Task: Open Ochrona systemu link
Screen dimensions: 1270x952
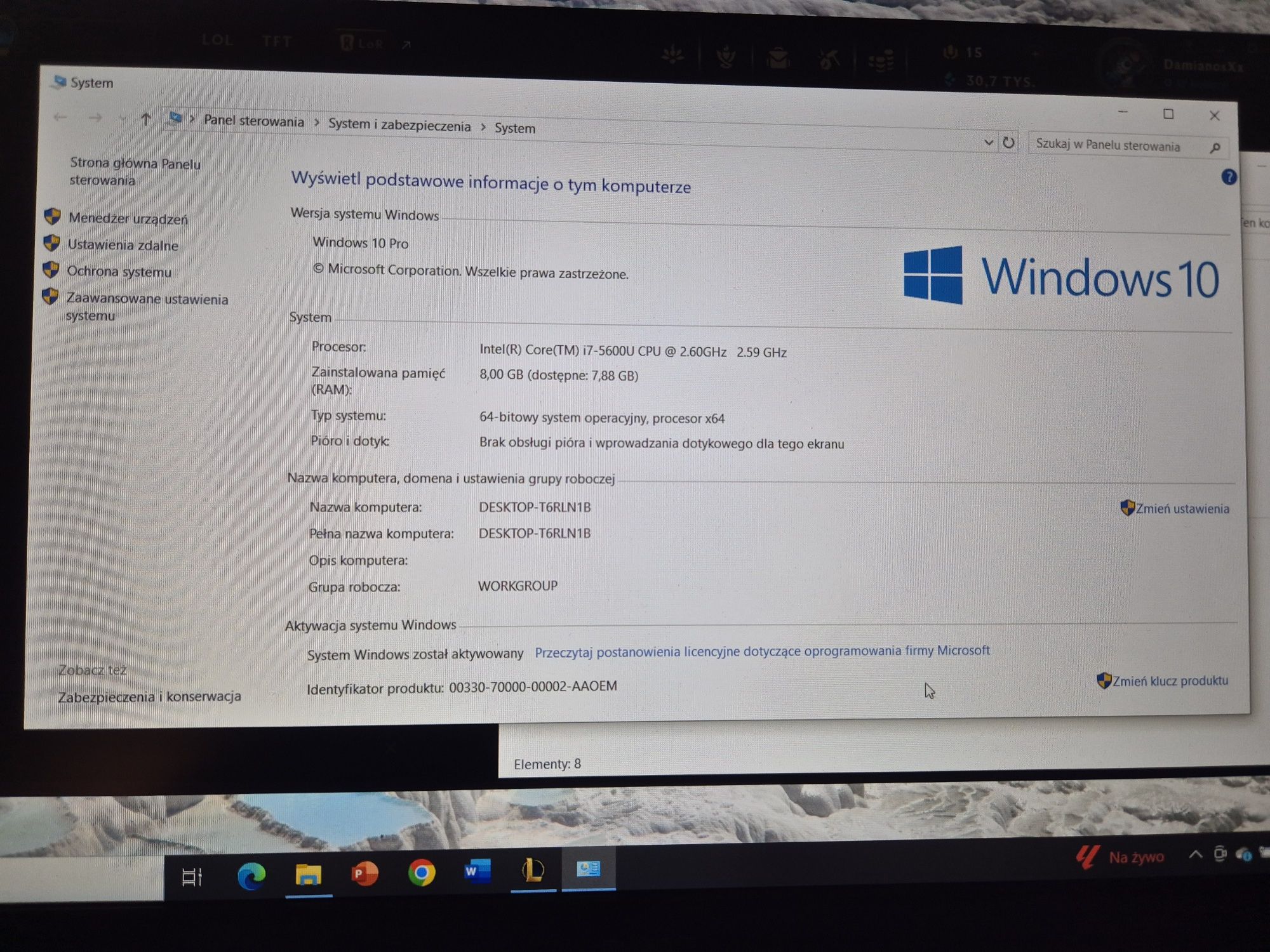Action: click(119, 272)
